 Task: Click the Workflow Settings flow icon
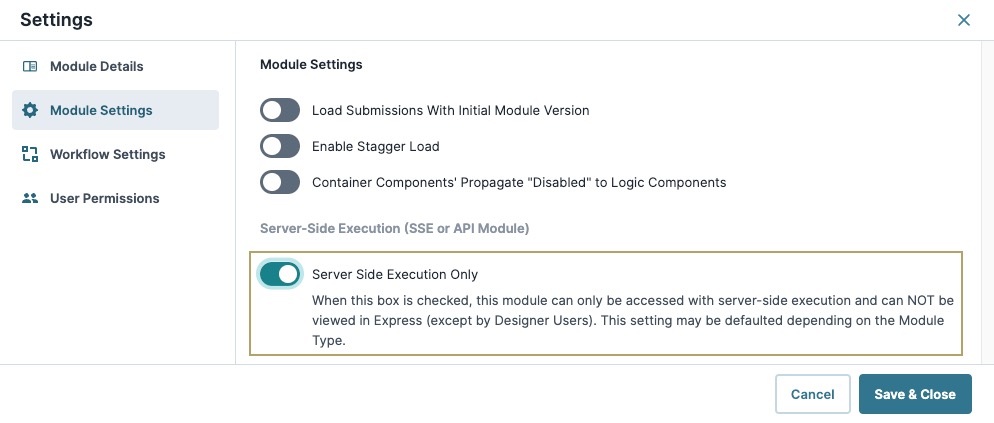(30, 154)
